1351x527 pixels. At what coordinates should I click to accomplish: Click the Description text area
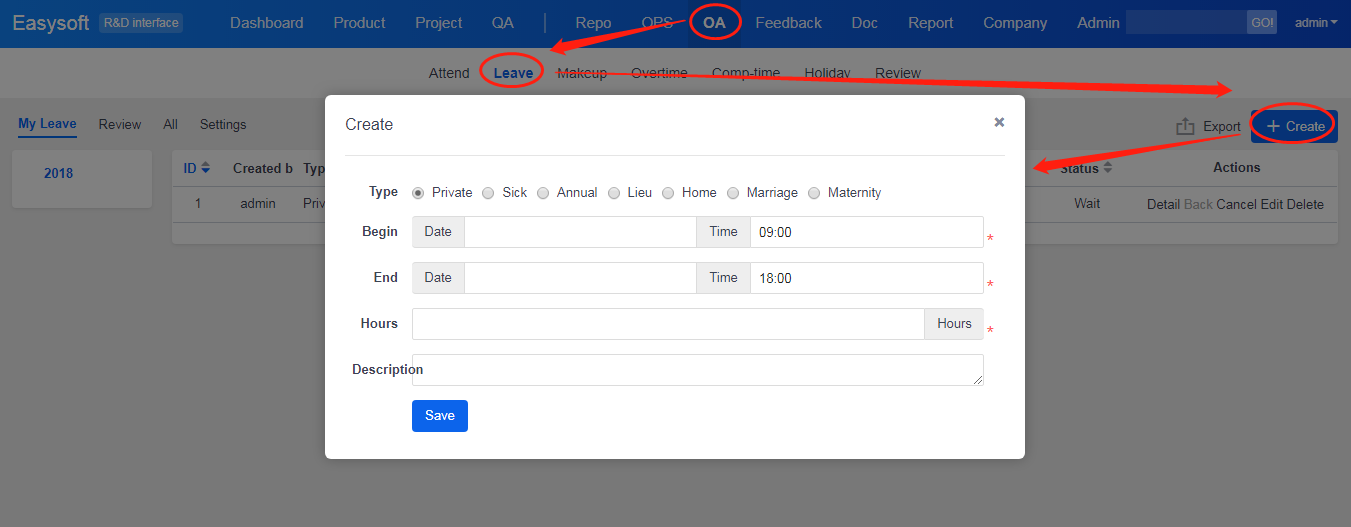pyautogui.click(x=697, y=370)
